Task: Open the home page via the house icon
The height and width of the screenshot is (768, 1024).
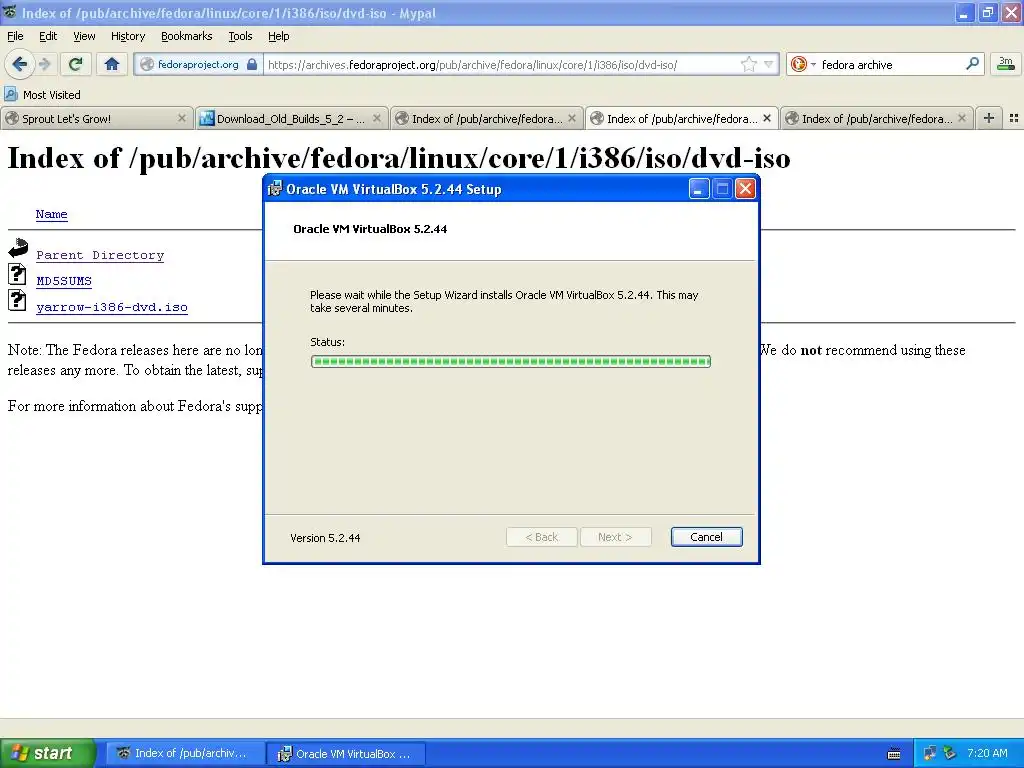Action: 112,64
